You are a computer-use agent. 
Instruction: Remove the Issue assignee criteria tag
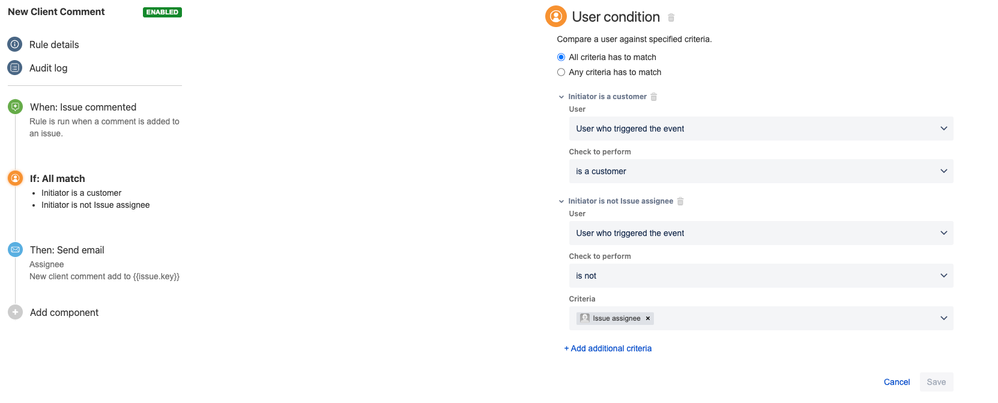[648, 319]
